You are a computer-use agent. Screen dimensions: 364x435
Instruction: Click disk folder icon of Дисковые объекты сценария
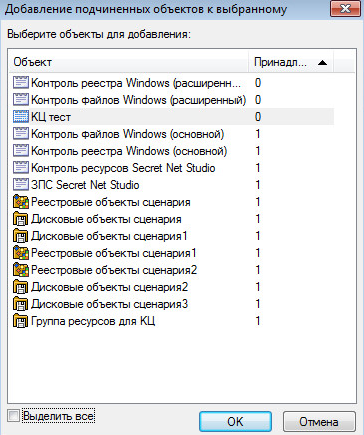tap(21, 219)
